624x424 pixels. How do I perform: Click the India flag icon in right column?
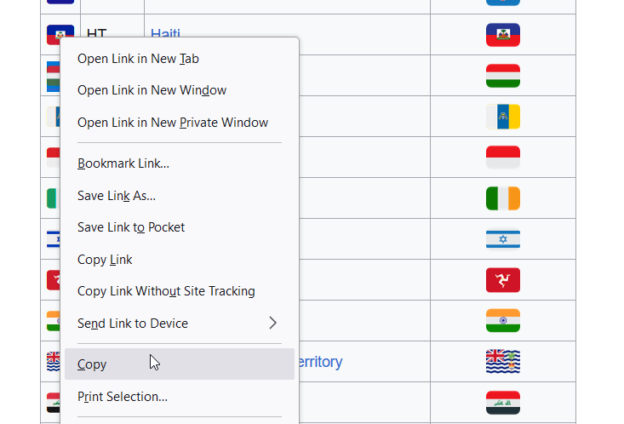pos(503,320)
